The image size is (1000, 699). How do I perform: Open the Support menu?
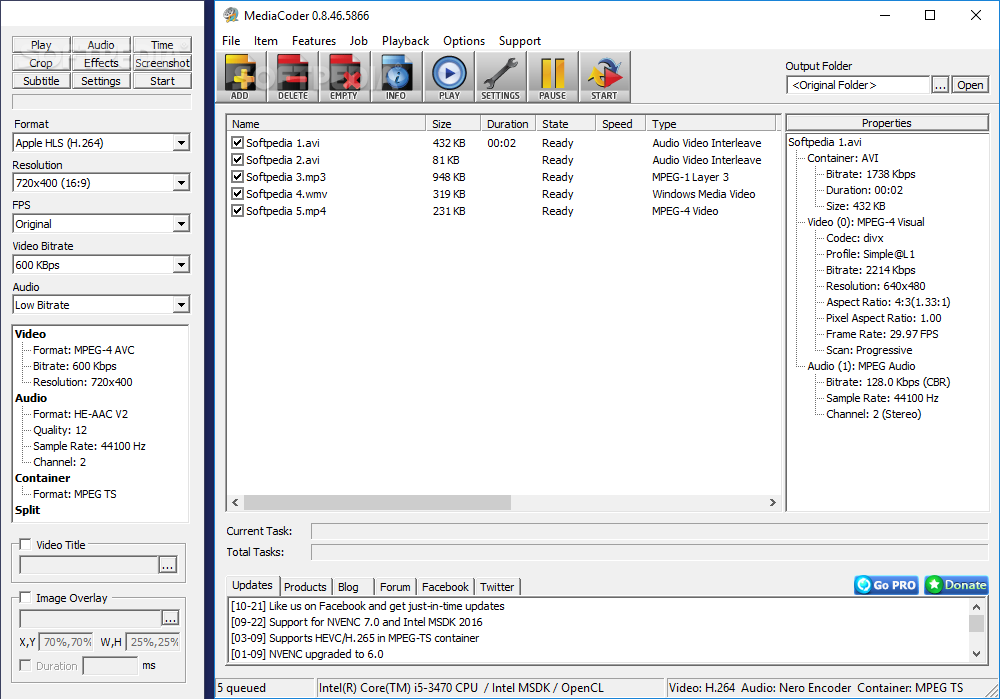pyautogui.click(x=520, y=41)
